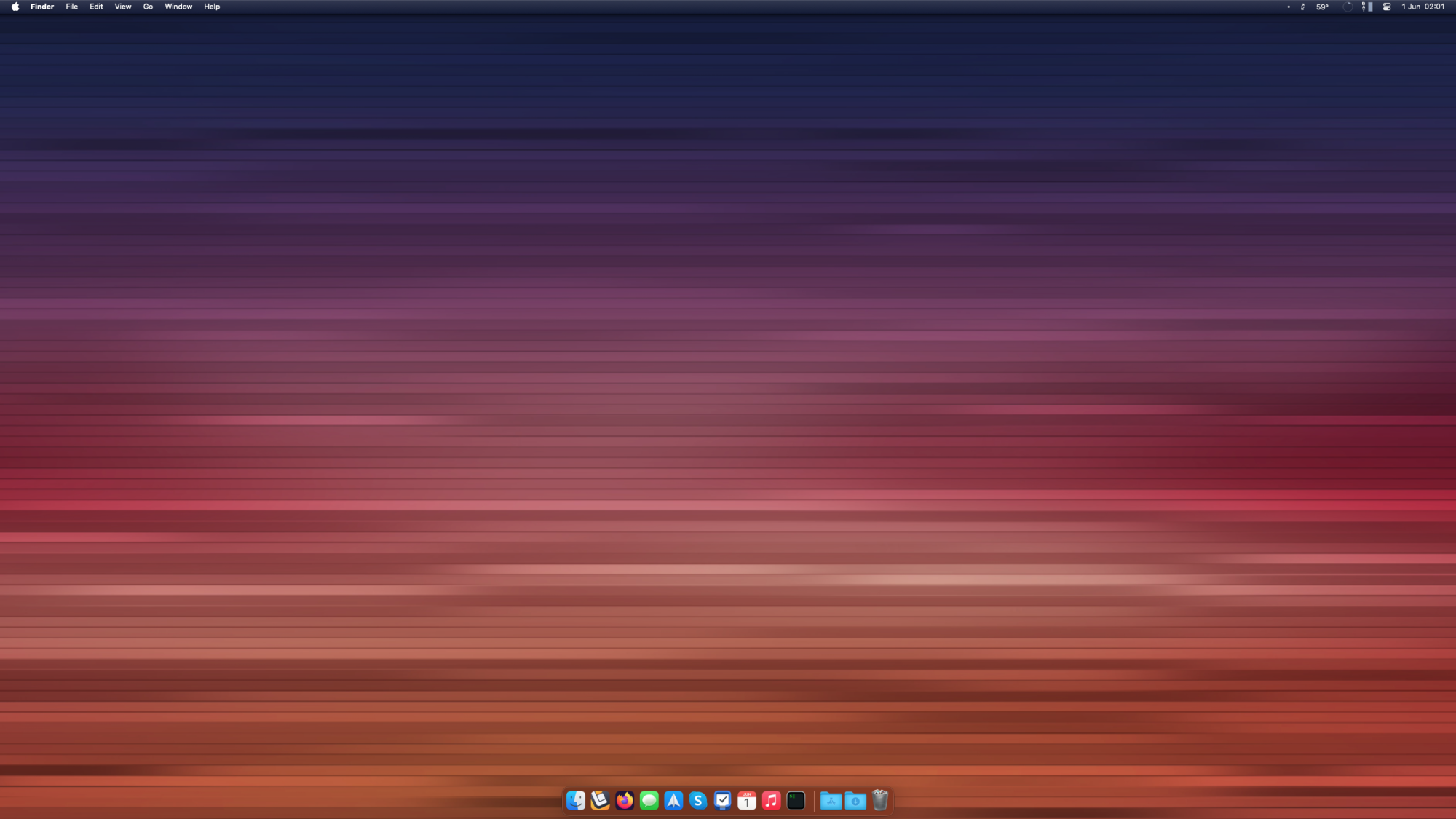Start Skype from the Dock
This screenshot has height=819, width=1456.
click(x=697, y=801)
